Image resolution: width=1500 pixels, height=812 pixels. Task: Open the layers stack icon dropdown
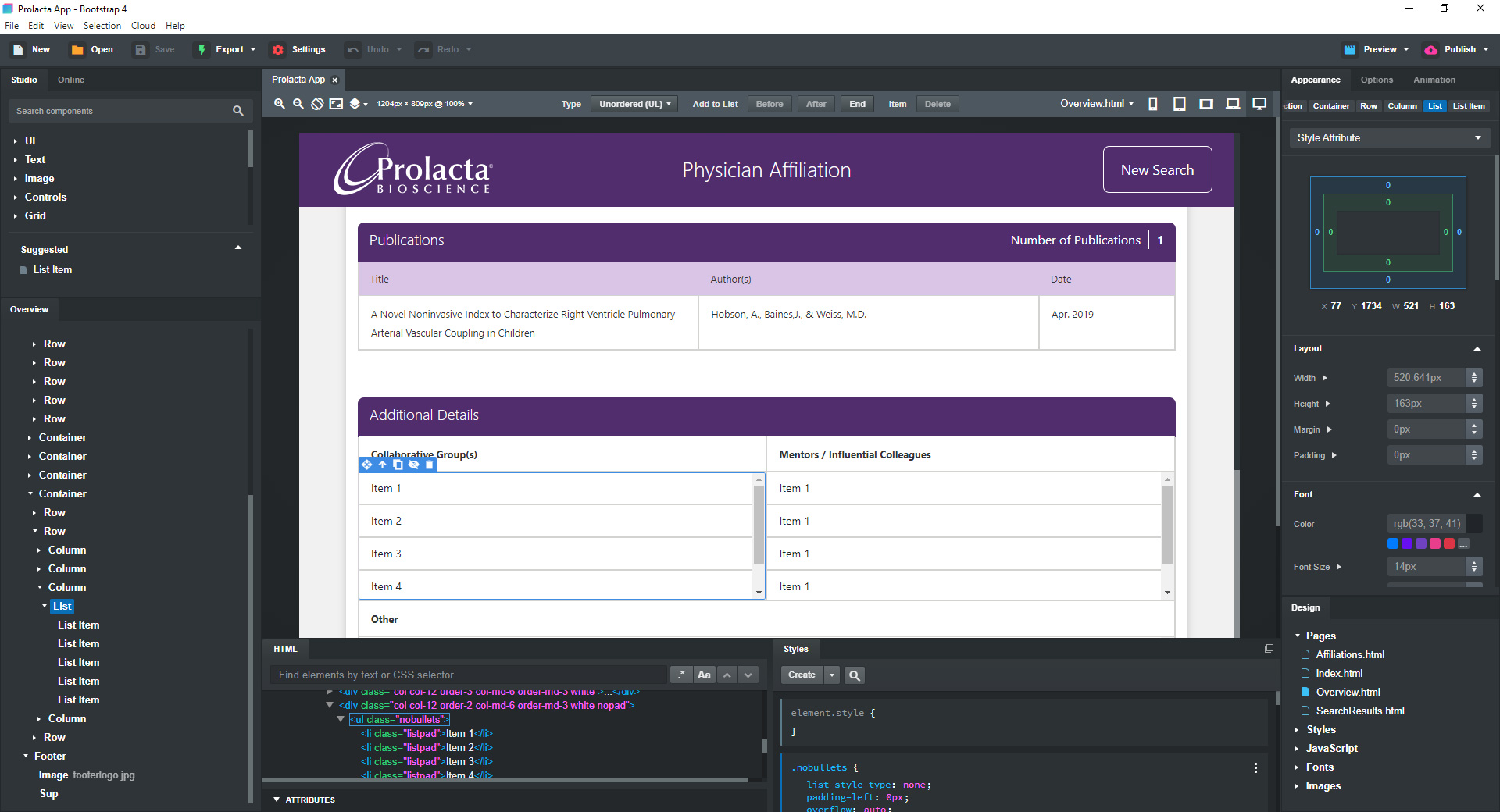pos(358,104)
